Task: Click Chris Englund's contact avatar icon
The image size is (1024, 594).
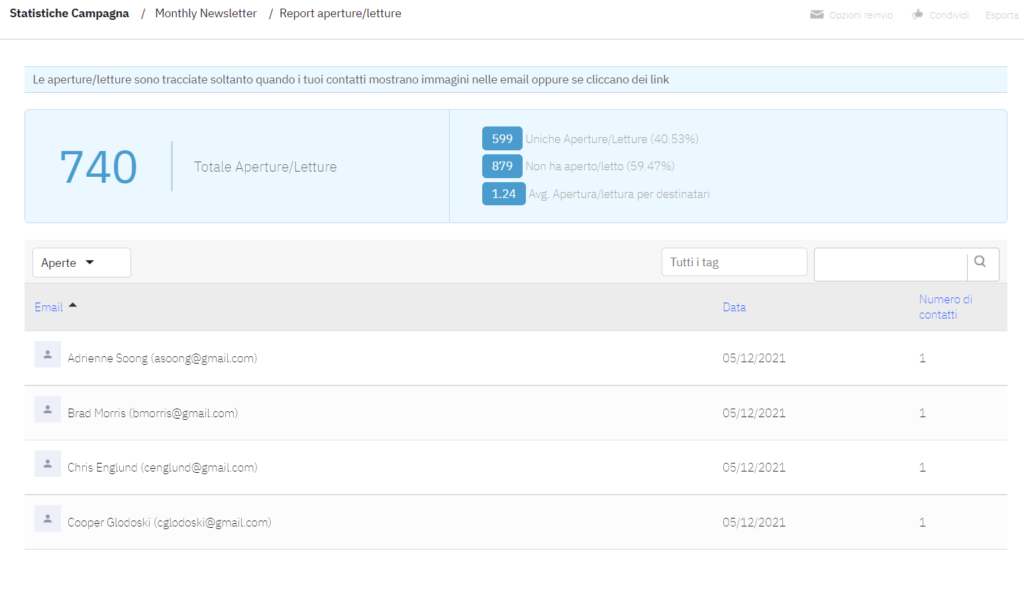Action: (47, 464)
